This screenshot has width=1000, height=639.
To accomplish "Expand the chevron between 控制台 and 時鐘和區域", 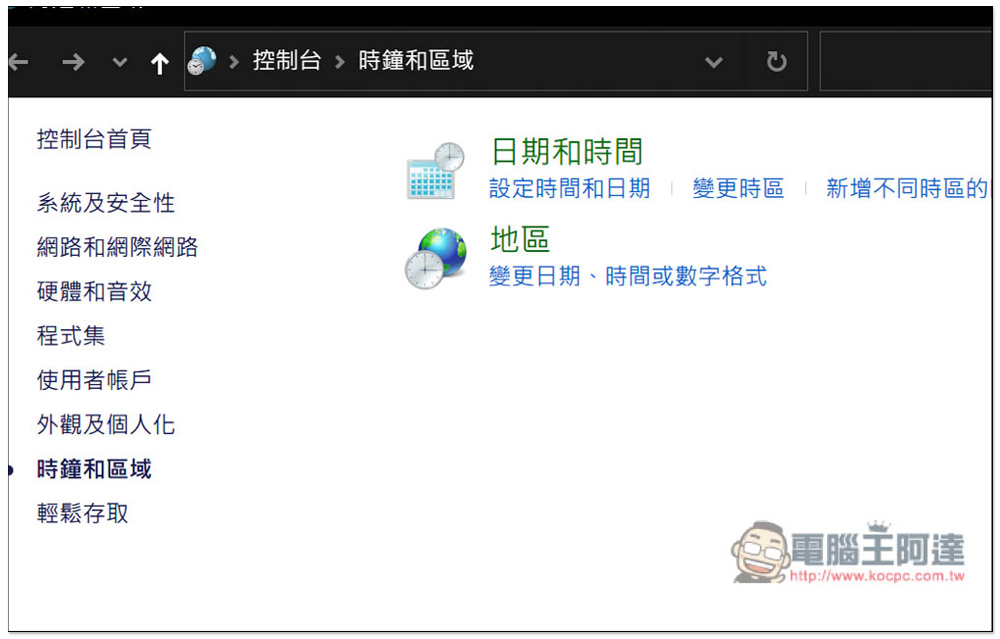I will (x=340, y=62).
